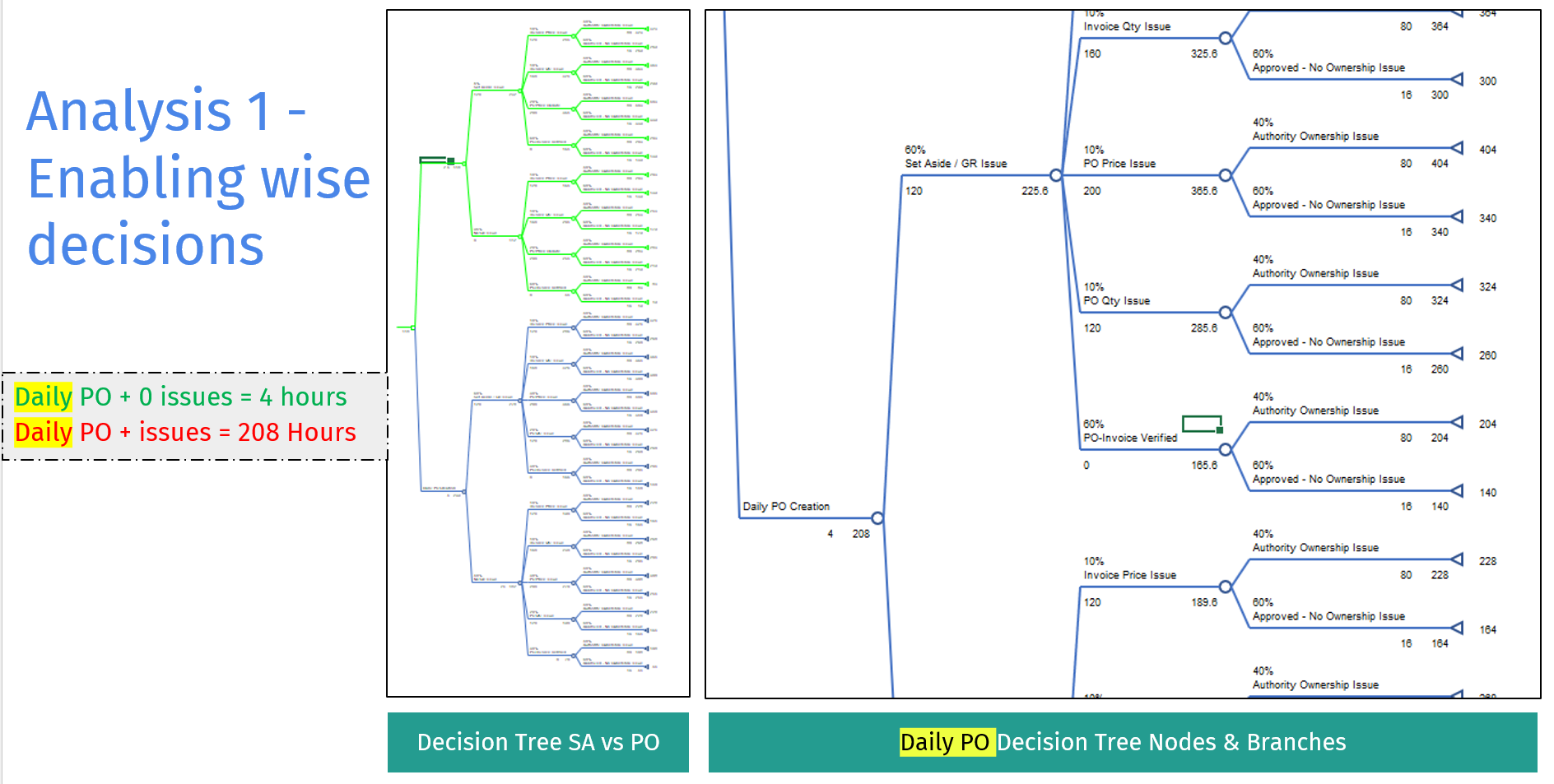The width and height of the screenshot is (1554, 784).
Task: Click the 'PO Price Issue' branch label
Action: pos(1119,164)
